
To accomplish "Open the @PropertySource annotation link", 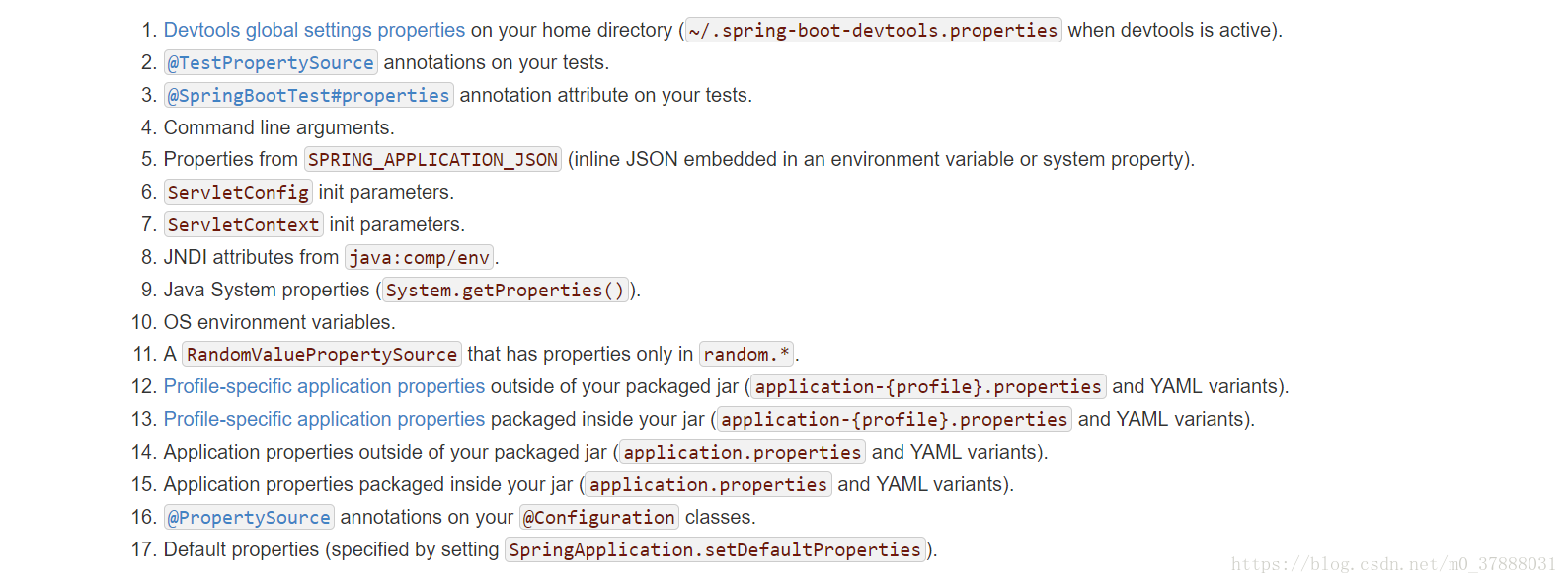I will click(249, 518).
